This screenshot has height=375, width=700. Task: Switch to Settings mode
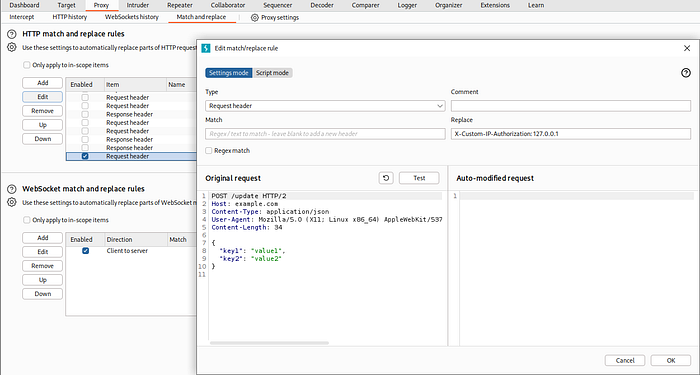[229, 73]
